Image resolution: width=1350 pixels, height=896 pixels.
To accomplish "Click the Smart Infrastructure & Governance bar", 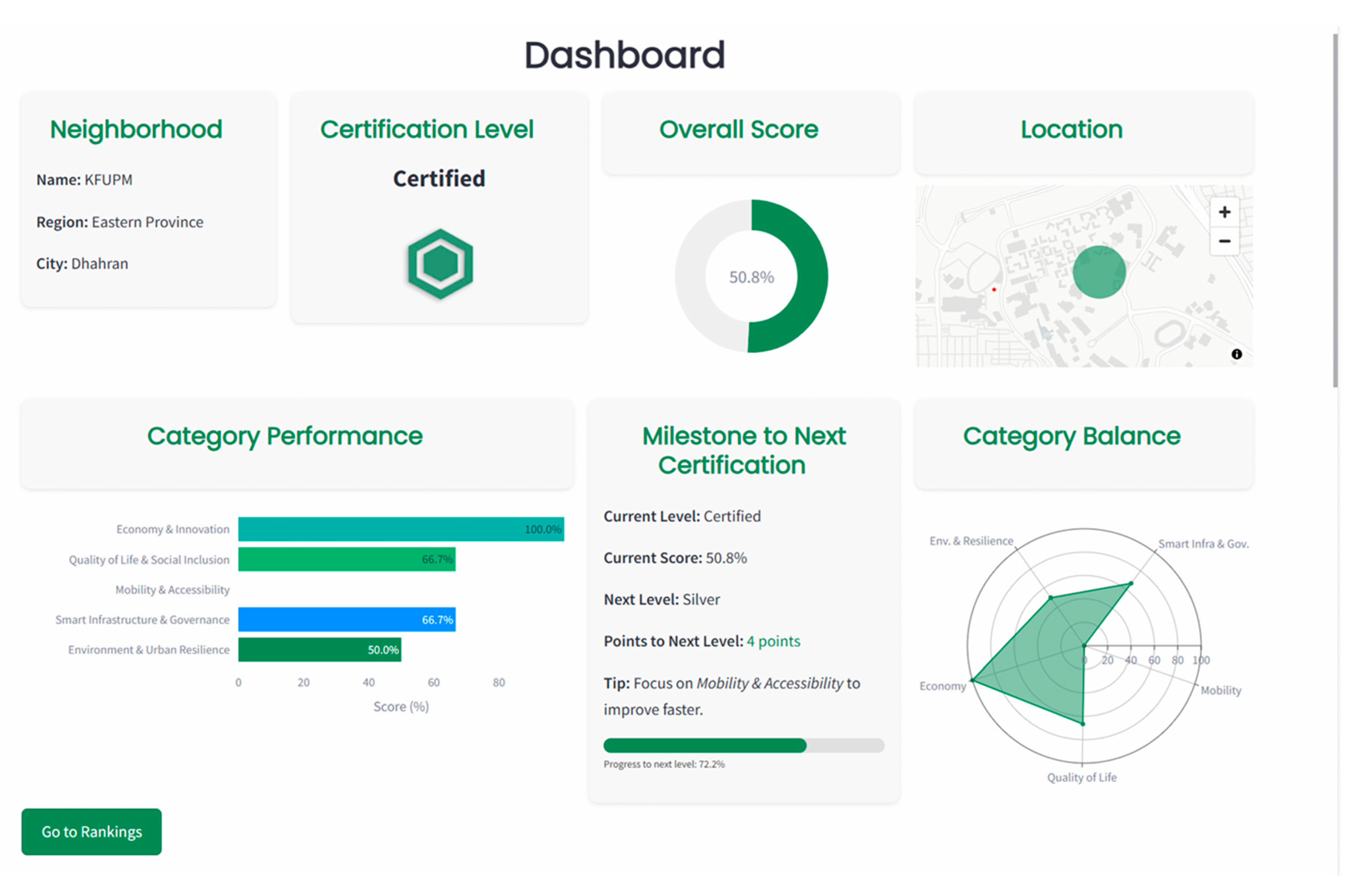I will [x=346, y=619].
